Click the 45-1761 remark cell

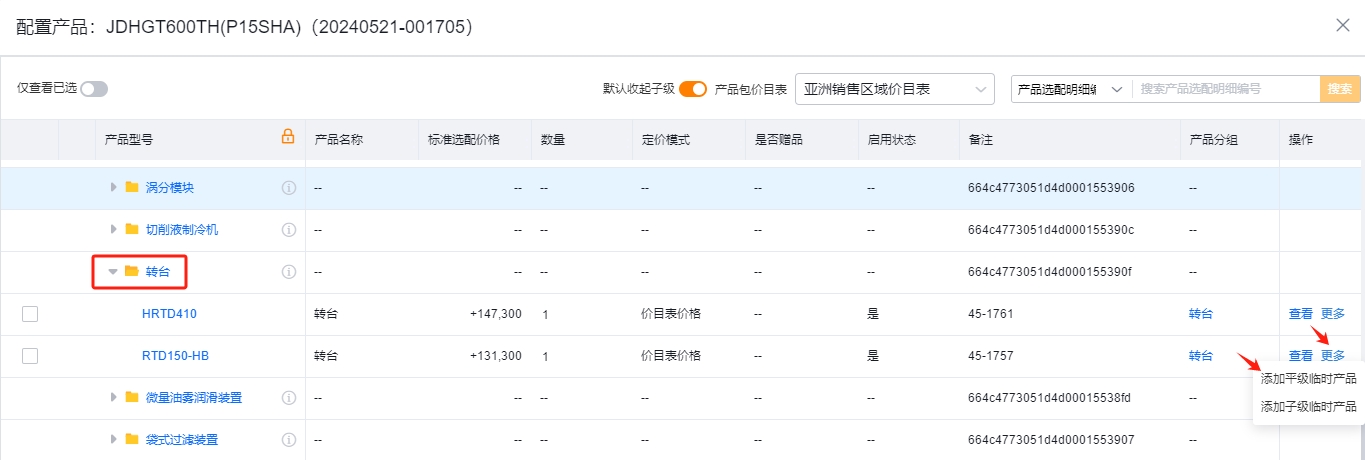coord(991,314)
